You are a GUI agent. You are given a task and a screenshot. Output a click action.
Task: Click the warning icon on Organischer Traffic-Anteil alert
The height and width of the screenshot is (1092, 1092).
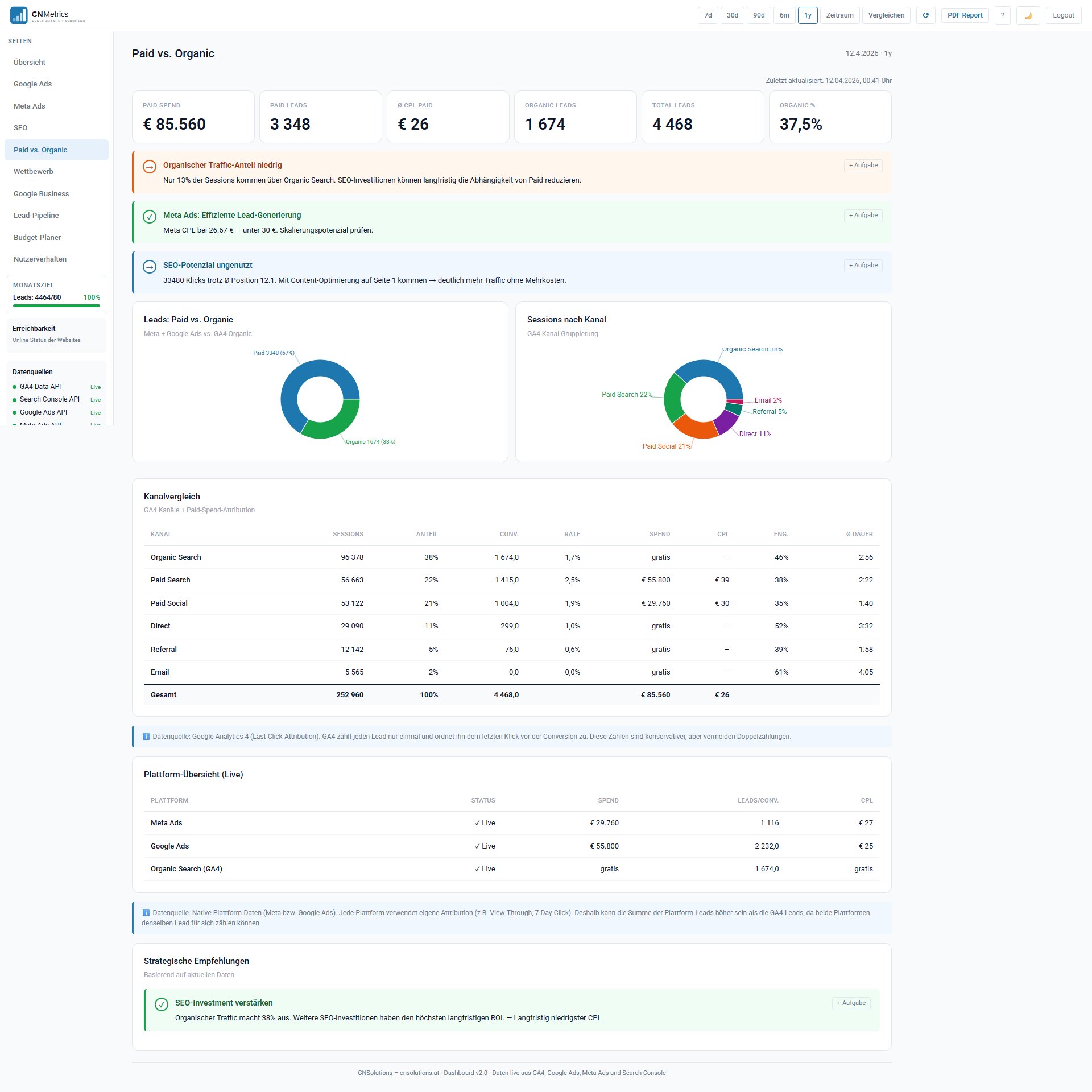pos(150,167)
